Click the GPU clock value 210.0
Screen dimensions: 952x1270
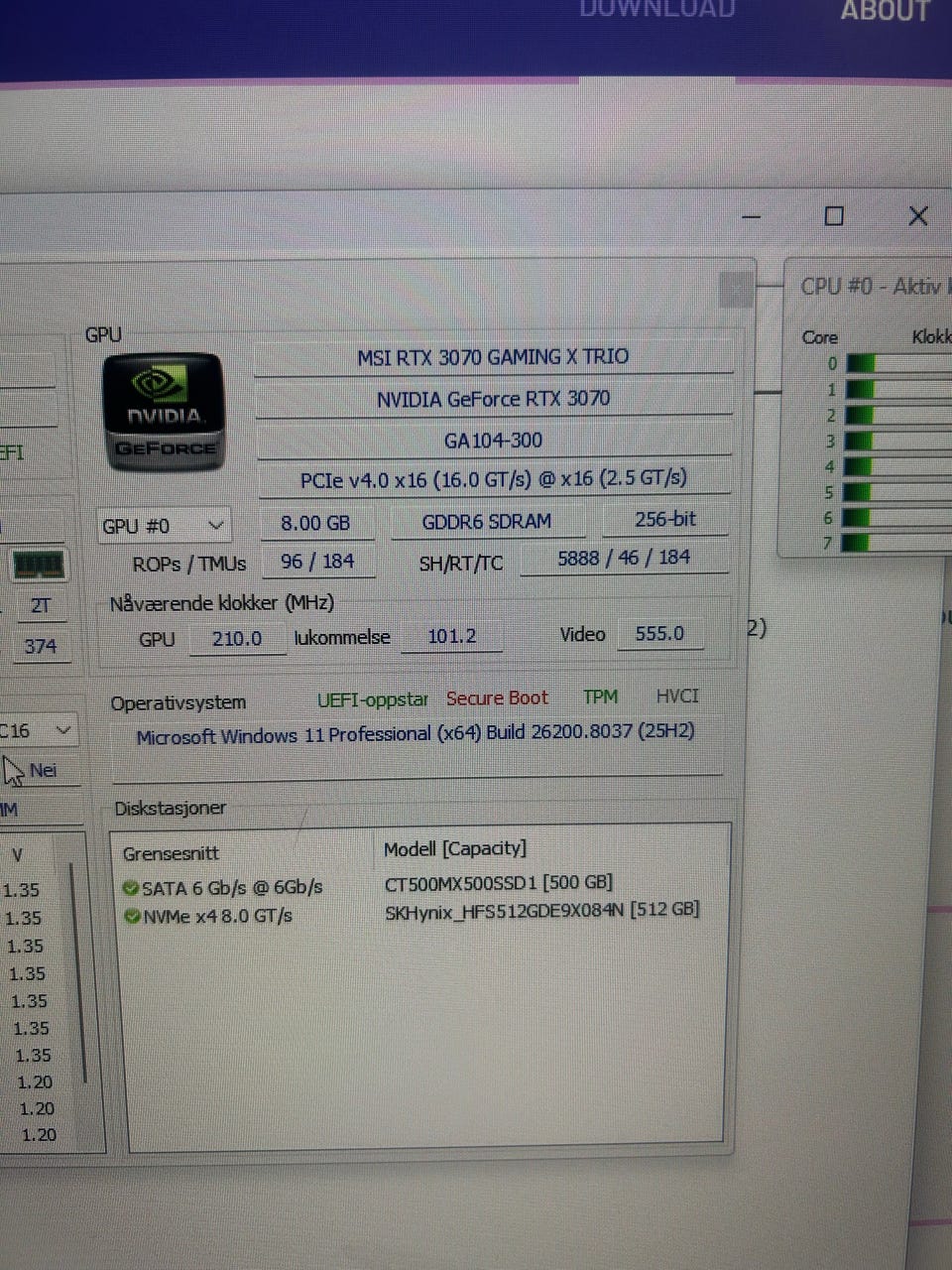click(x=237, y=638)
